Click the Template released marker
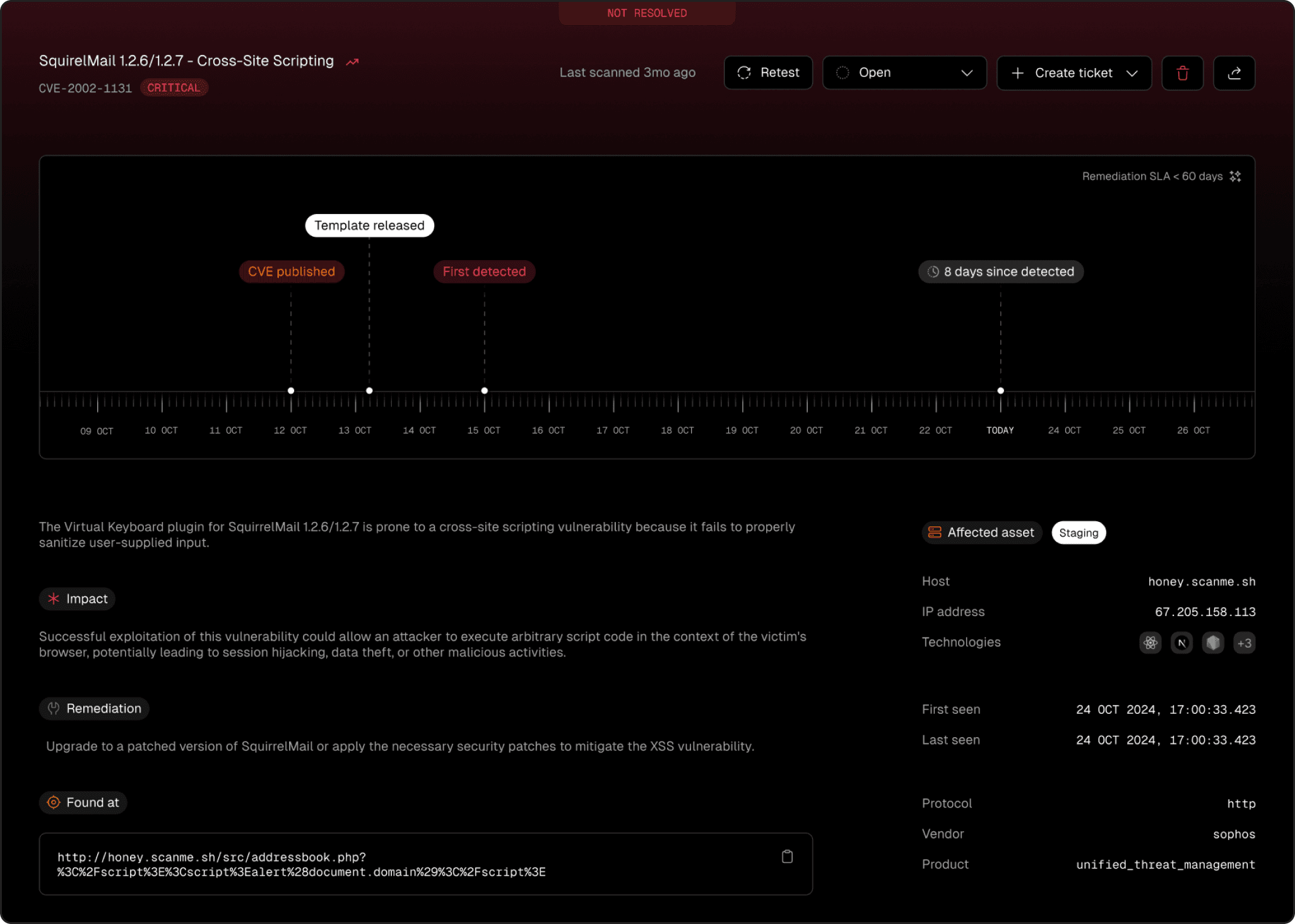Viewport: 1295px width, 924px height. pyautogui.click(x=369, y=225)
